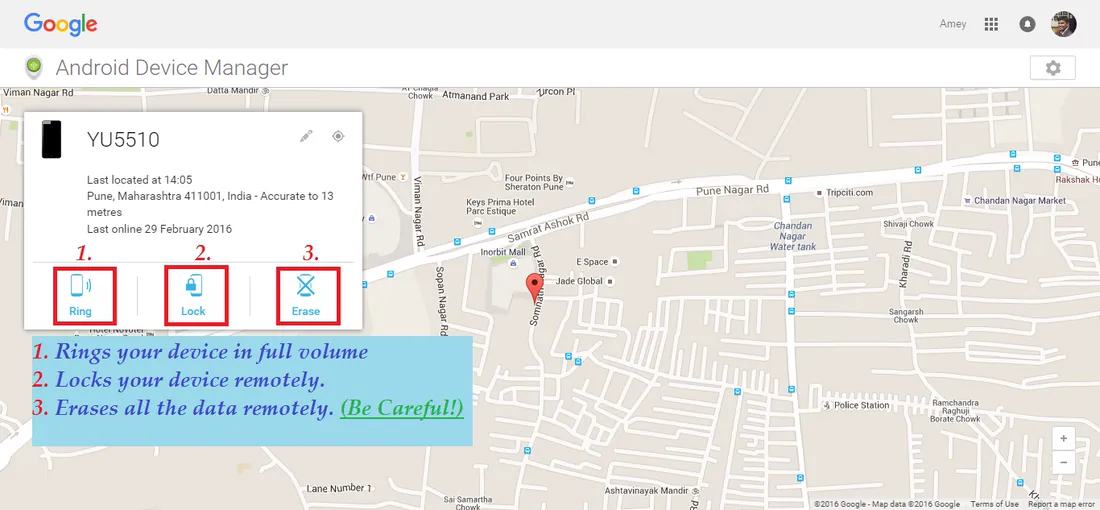
Task: Click Datta Mandir map label
Action: 234,91
